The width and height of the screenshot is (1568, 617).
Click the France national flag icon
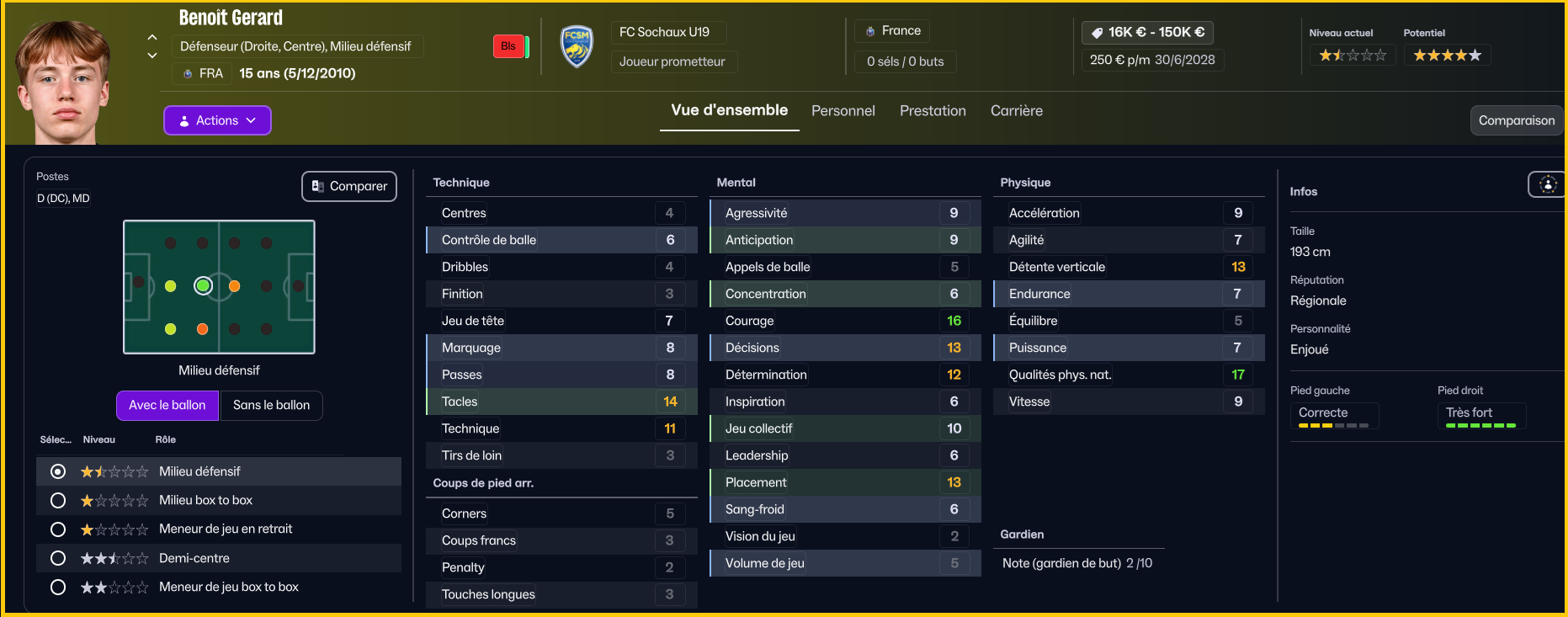tap(870, 31)
